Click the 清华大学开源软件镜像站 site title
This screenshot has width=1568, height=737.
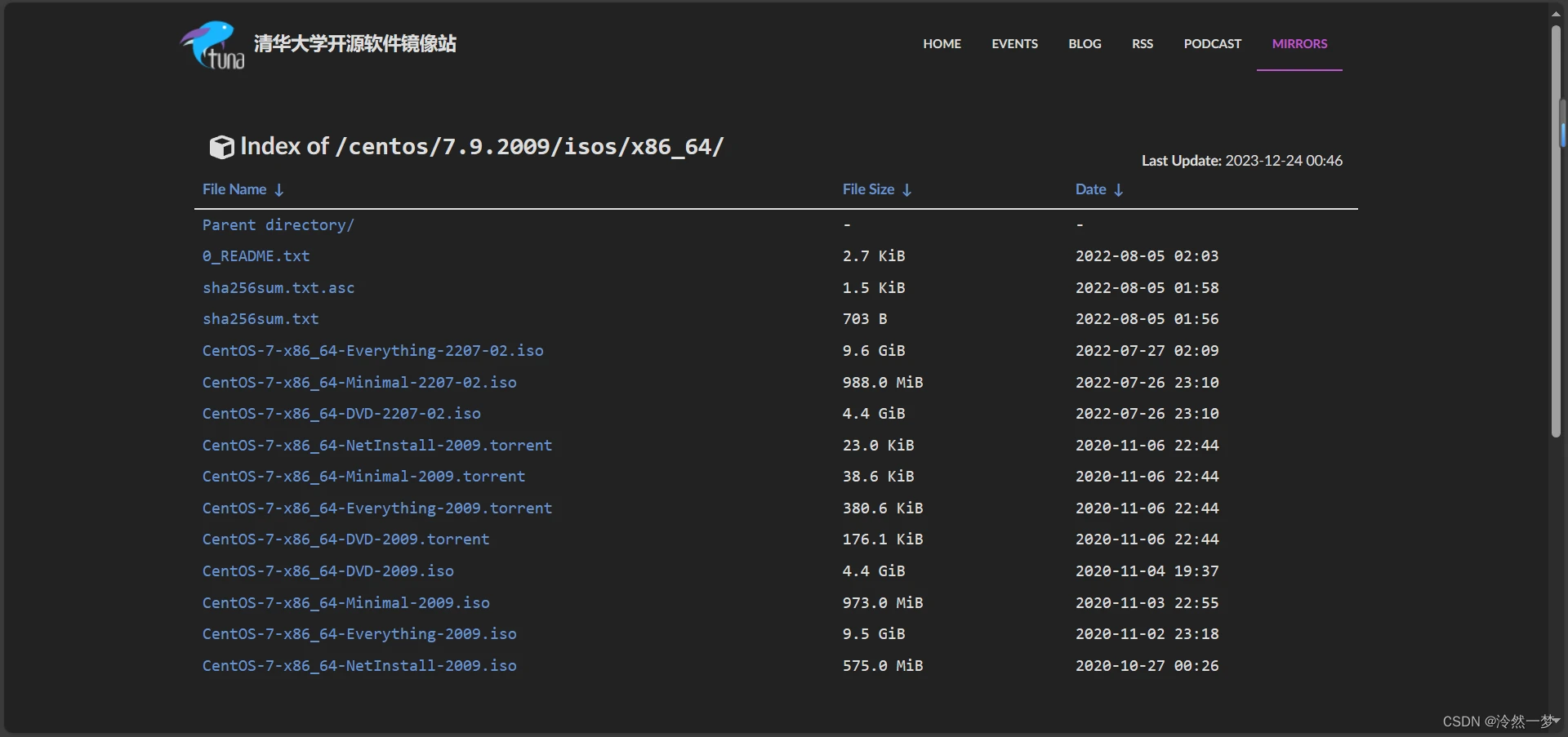pyautogui.click(x=354, y=43)
